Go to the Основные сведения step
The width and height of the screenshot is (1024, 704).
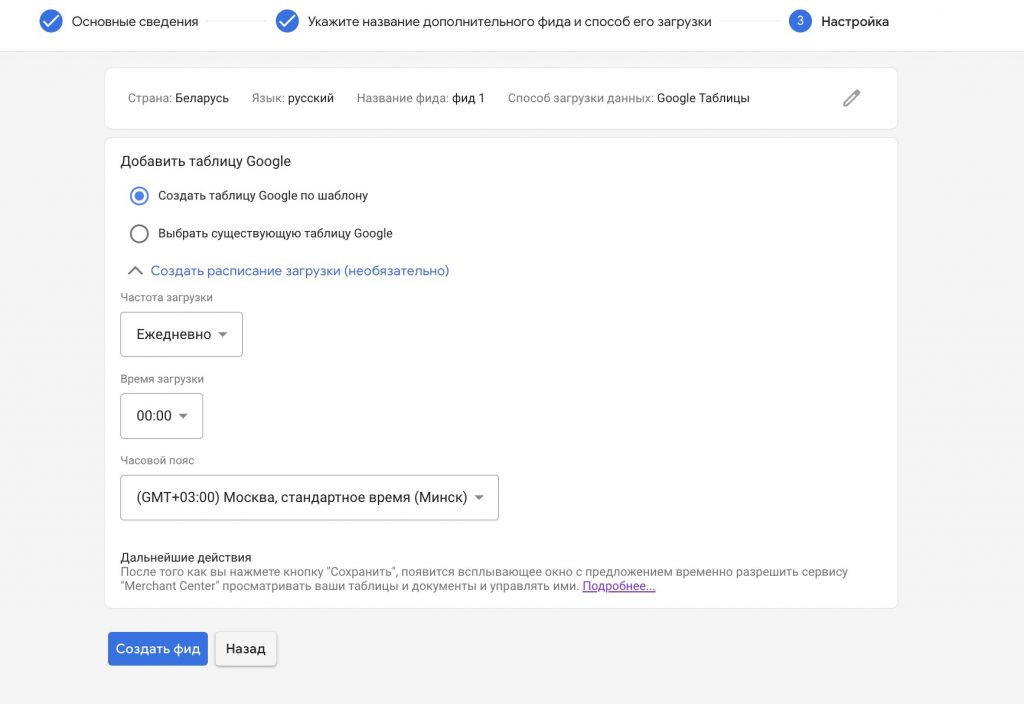(x=135, y=22)
